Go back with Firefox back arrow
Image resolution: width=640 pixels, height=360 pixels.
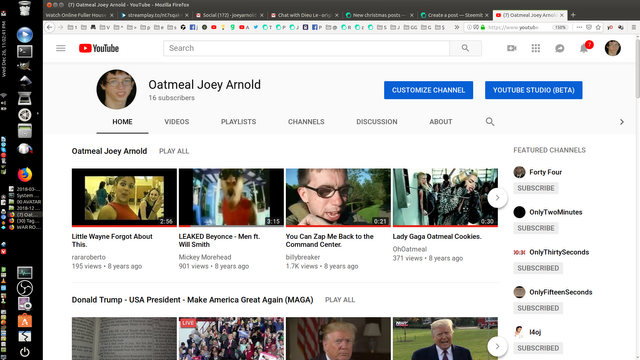tap(50, 27)
